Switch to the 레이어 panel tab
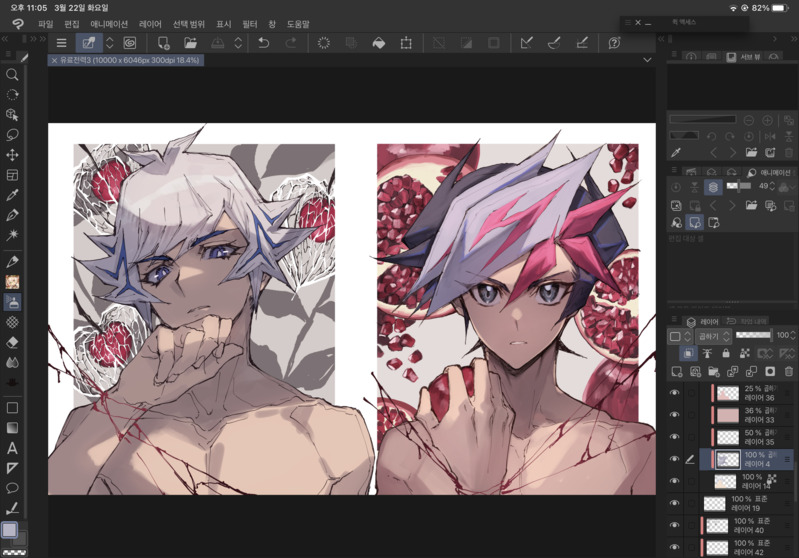This screenshot has height=558, width=799. click(x=703, y=322)
